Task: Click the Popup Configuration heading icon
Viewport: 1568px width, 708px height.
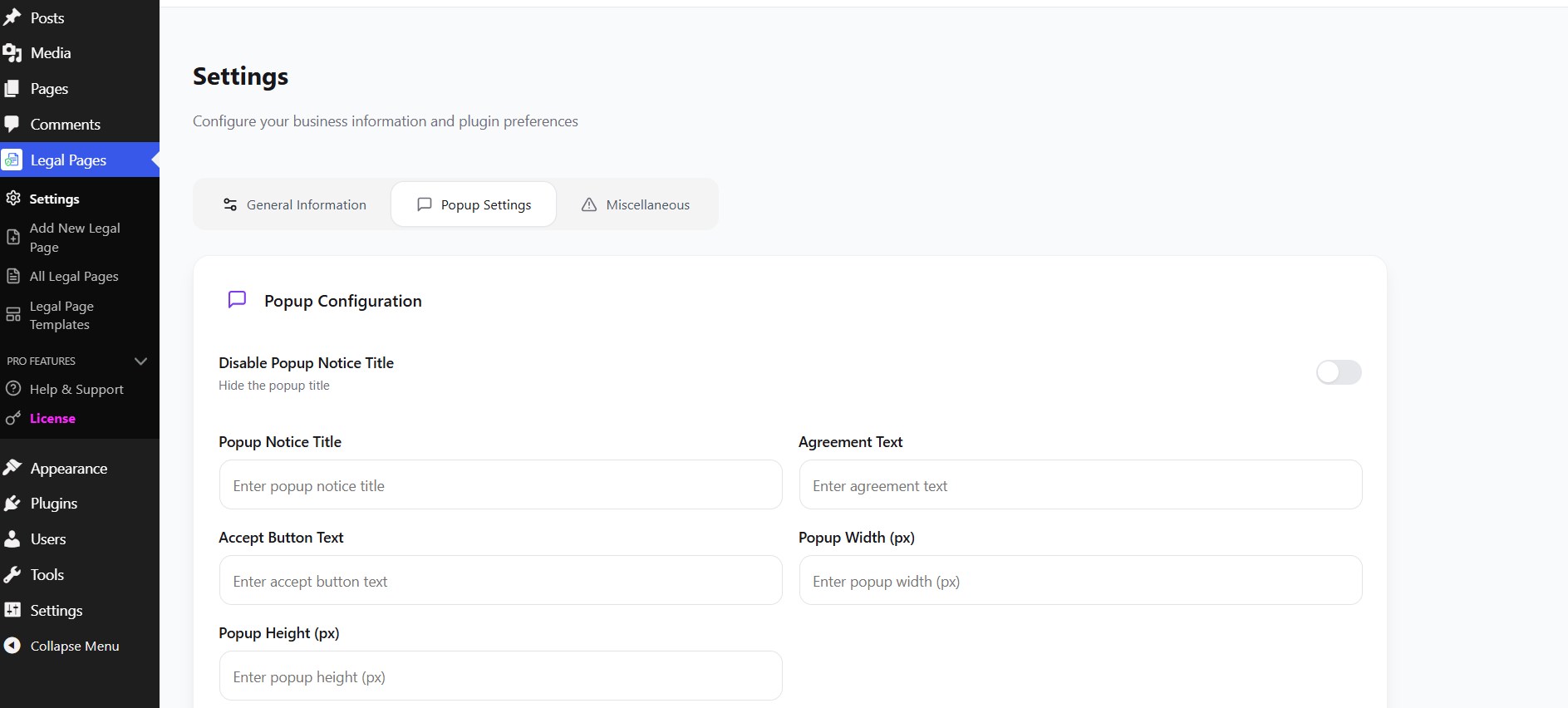Action: click(237, 300)
